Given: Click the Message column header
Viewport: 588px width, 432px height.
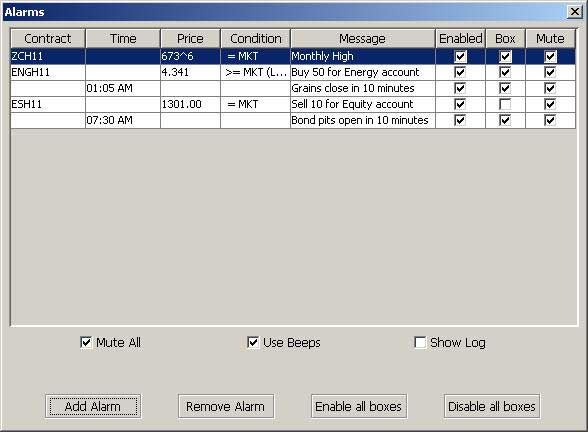Looking at the screenshot, I should point(363,39).
